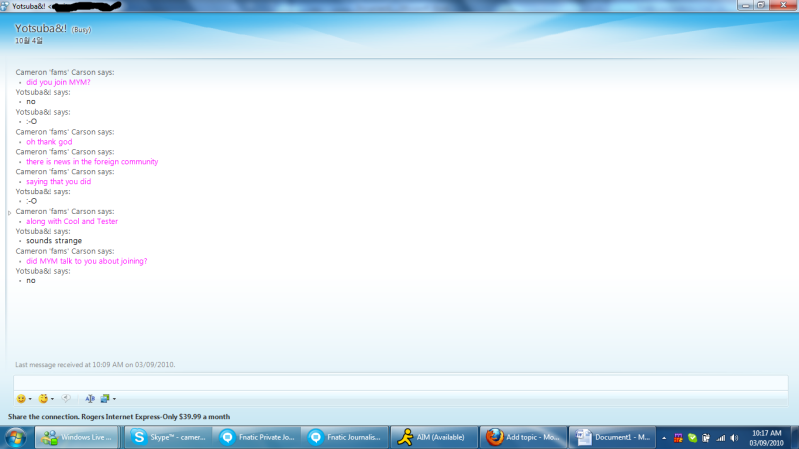Viewport: 799px width, 449px height.
Task: Open the volume speaker tray icon
Action: coord(734,438)
